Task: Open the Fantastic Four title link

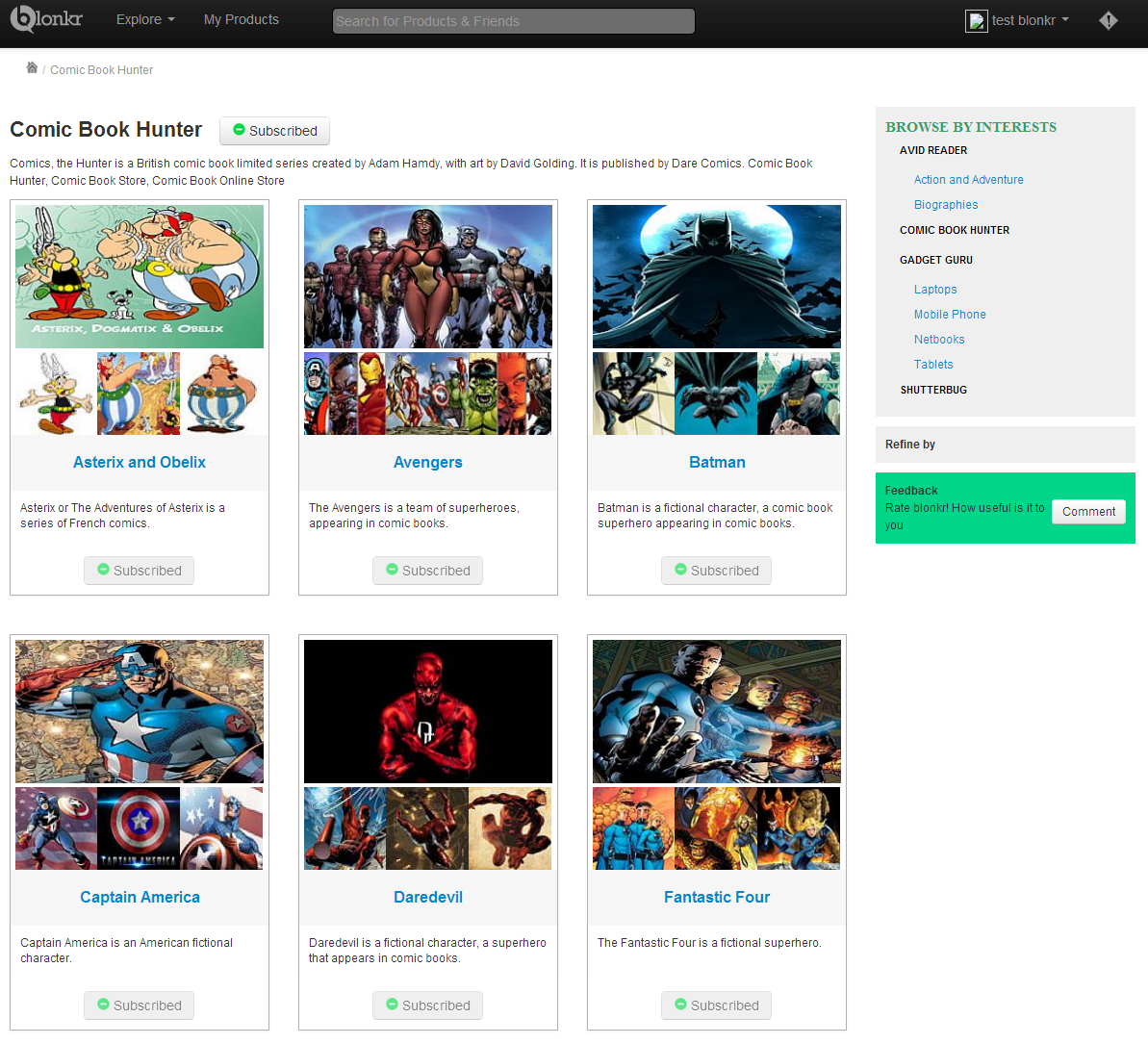Action: point(717,898)
